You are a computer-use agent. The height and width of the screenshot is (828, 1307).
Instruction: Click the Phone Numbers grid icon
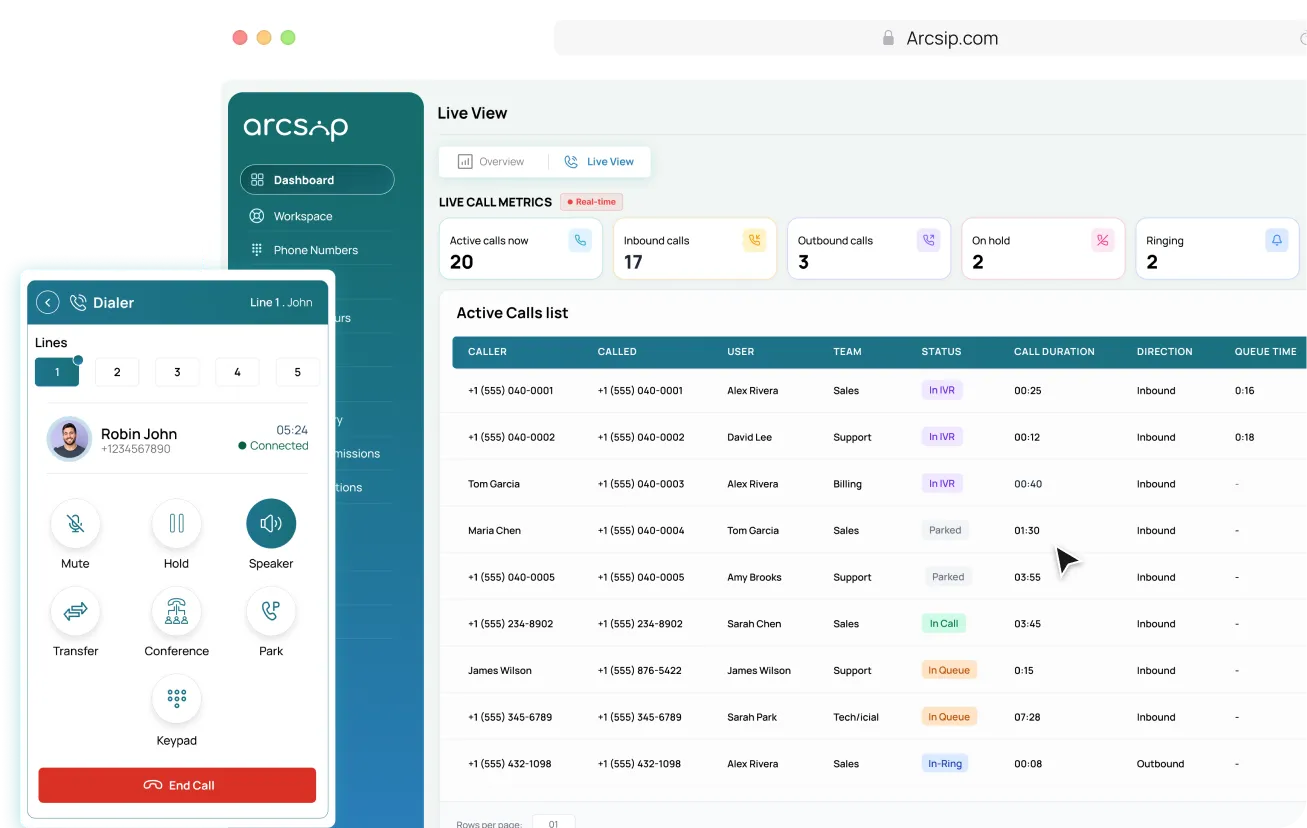(x=256, y=250)
